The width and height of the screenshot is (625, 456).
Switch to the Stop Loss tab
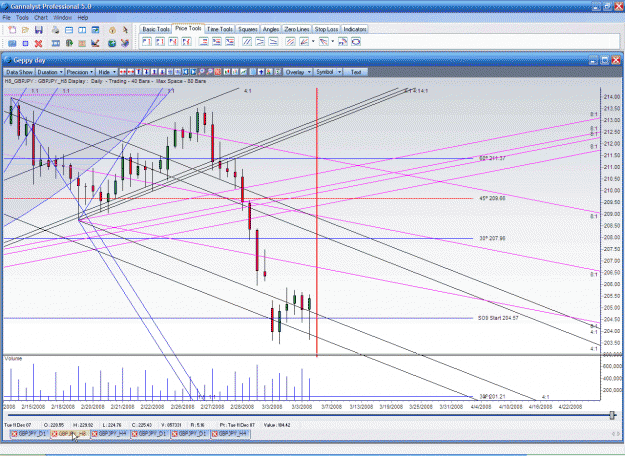click(326, 29)
